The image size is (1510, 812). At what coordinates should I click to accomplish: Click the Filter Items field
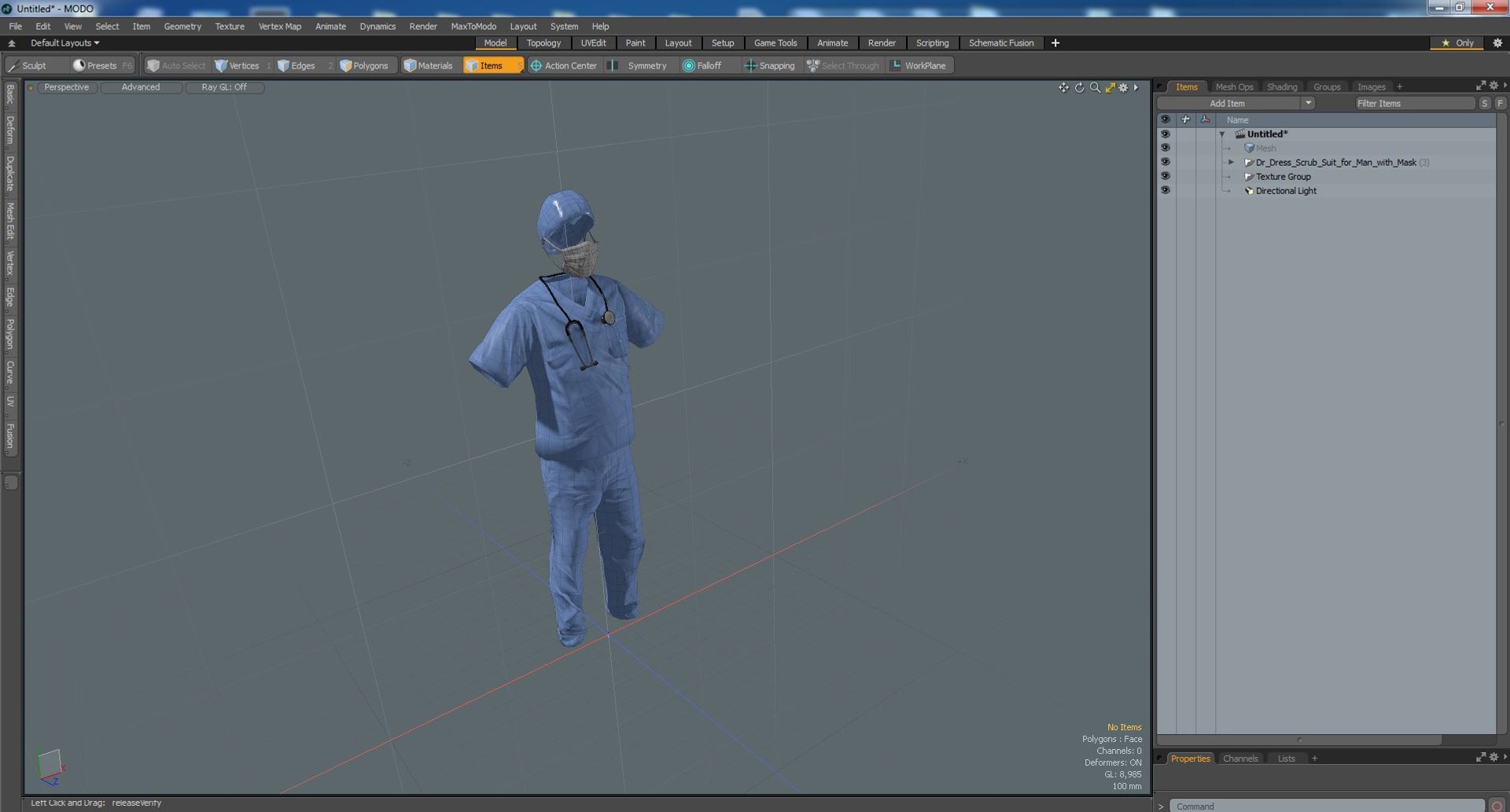pyautogui.click(x=1414, y=103)
